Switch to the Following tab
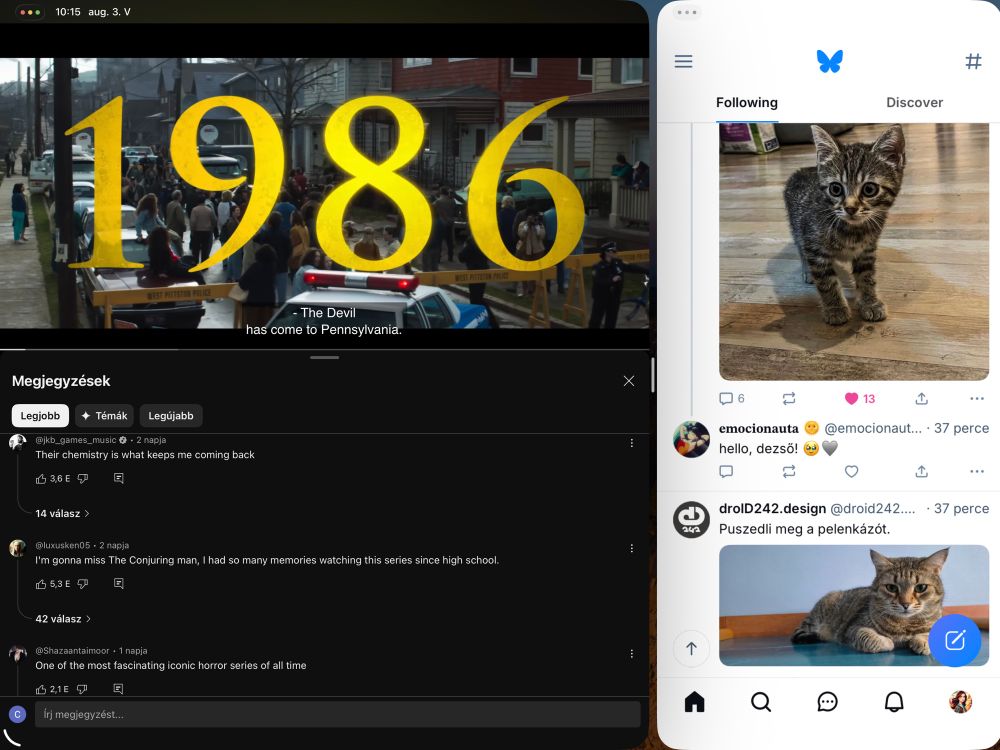This screenshot has height=750, width=1000. click(746, 103)
